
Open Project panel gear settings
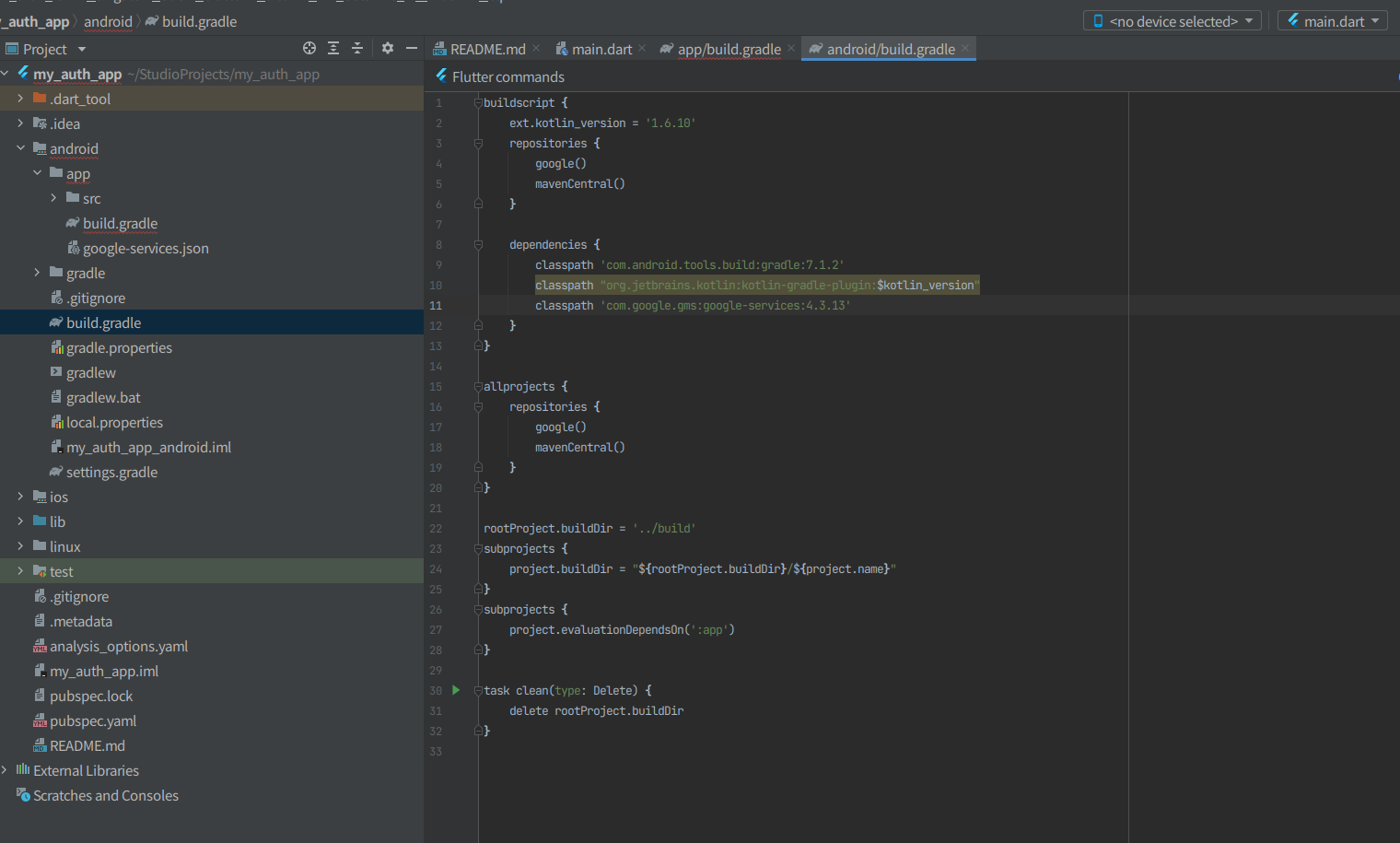point(388,49)
